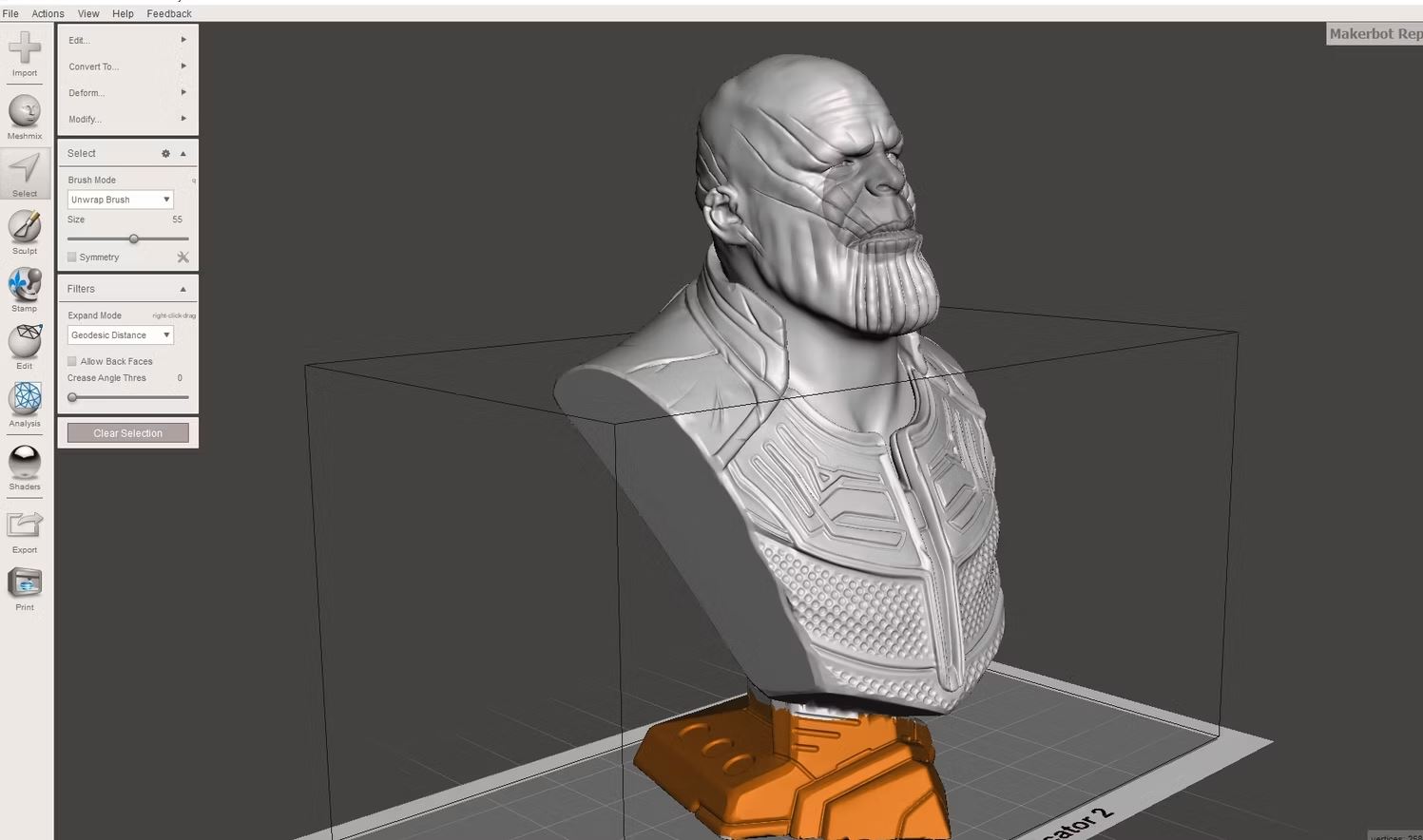Click the Expand Mode label
This screenshot has width=1423, height=840.
pyautogui.click(x=94, y=315)
